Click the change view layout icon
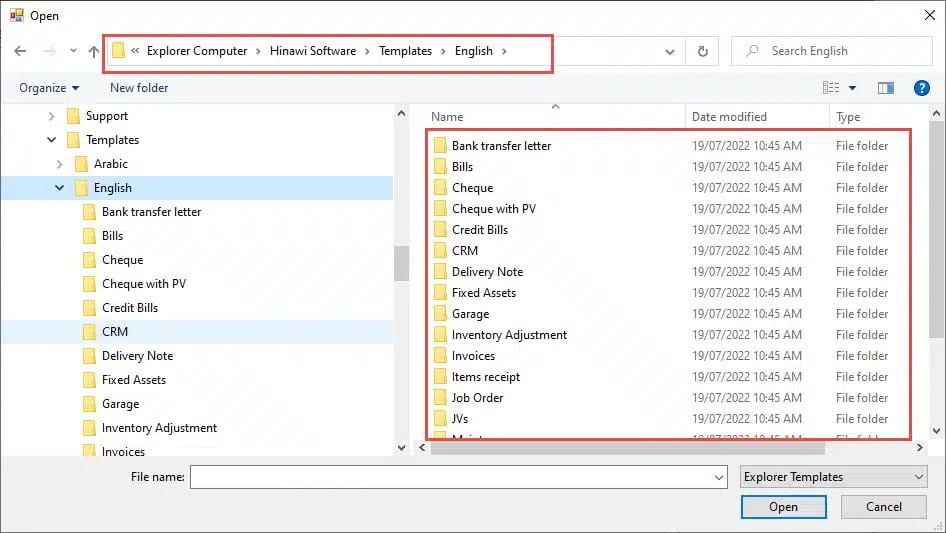This screenshot has height=533, width=946. click(x=830, y=88)
